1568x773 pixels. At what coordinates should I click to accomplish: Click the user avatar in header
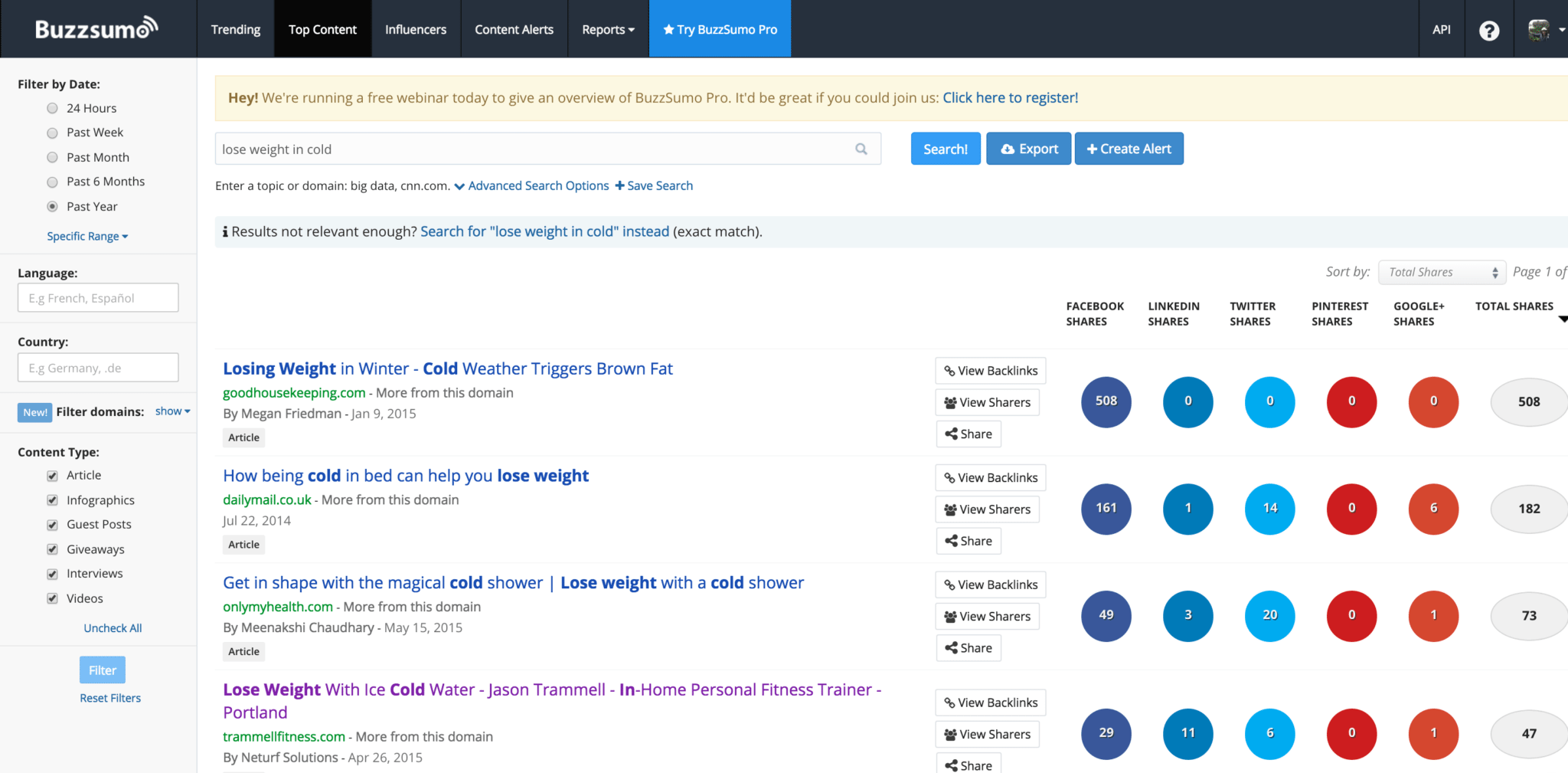point(1538,29)
